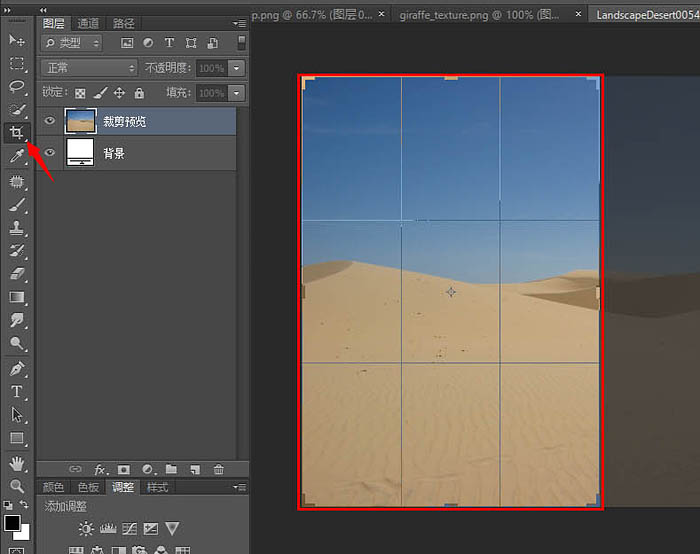Select the Smudge tool

click(17, 320)
